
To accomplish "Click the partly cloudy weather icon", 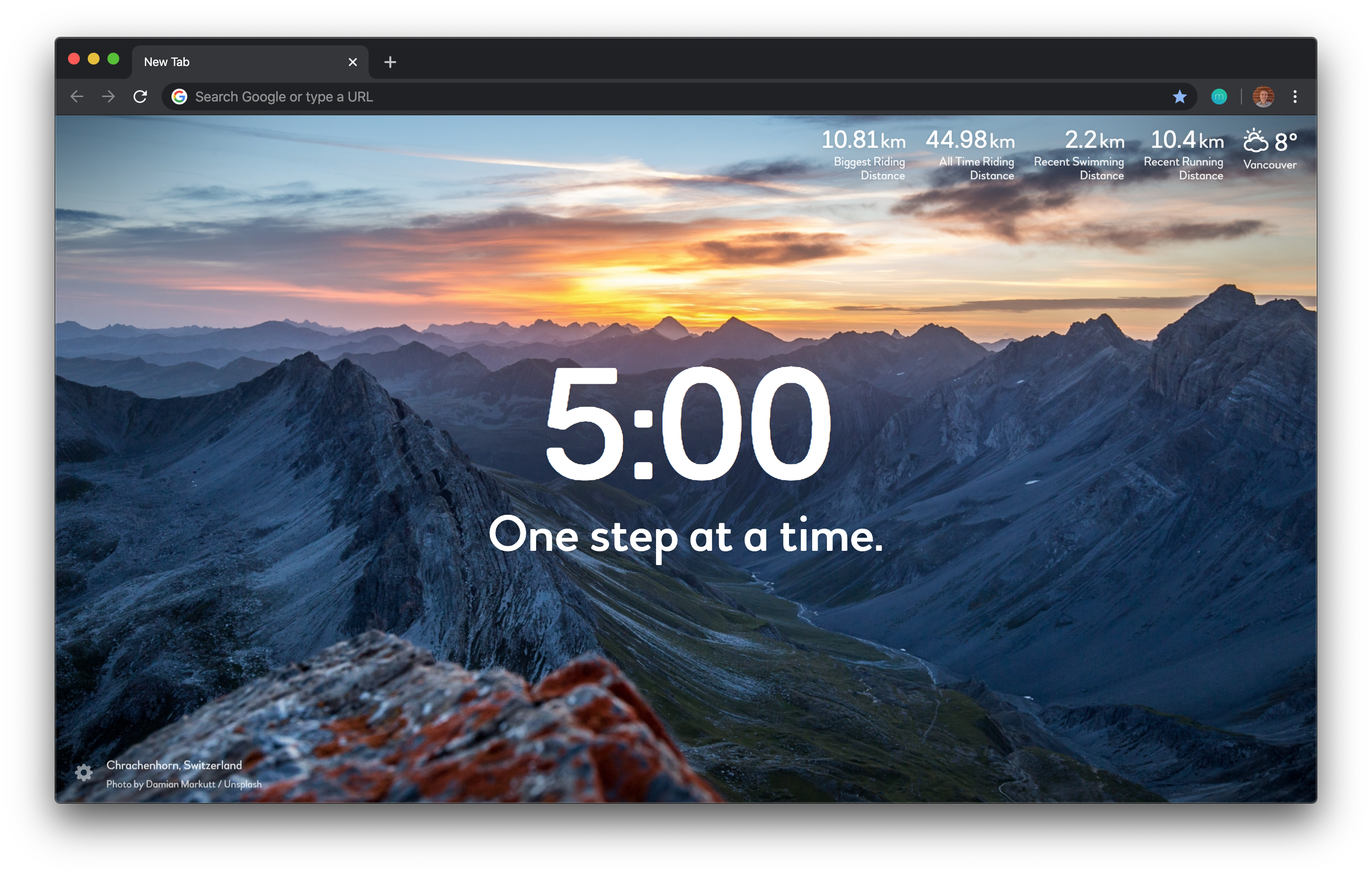I will 1255,141.
